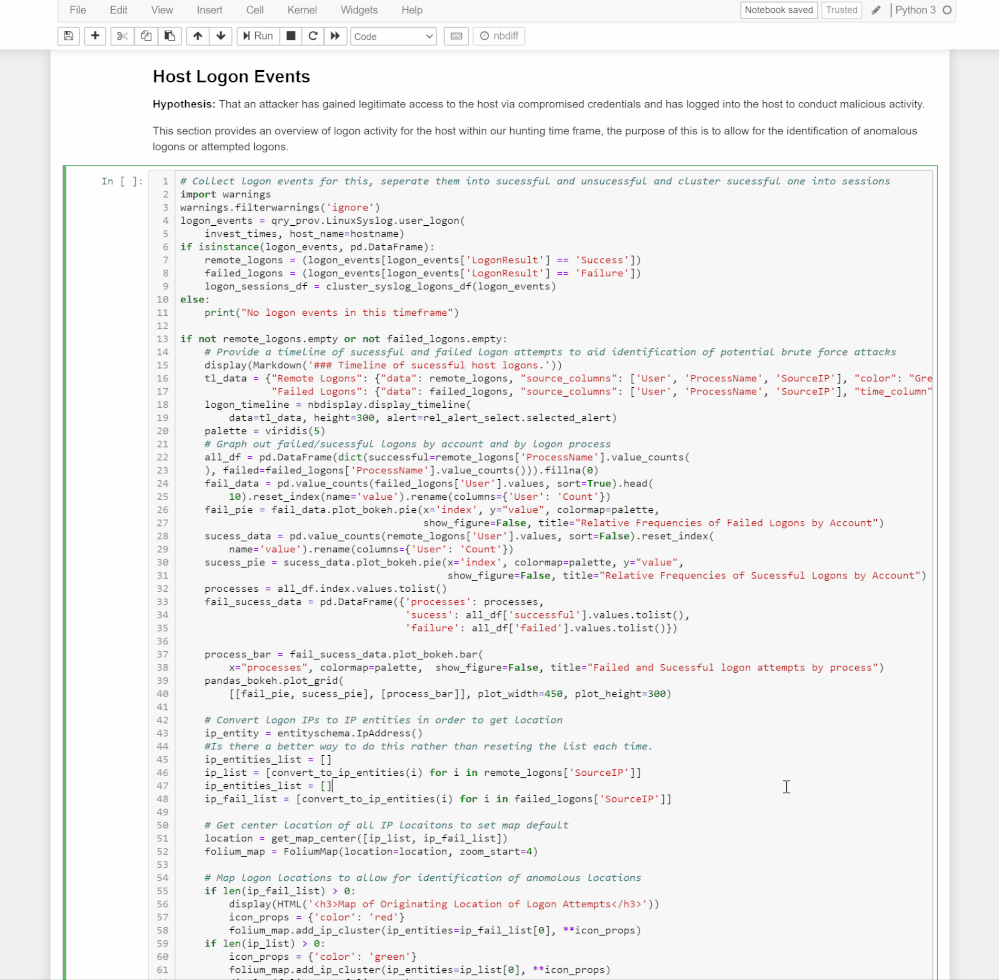Place cursor on 'import warnings' line
Screen dimensions: 999x980
[x=226, y=194]
